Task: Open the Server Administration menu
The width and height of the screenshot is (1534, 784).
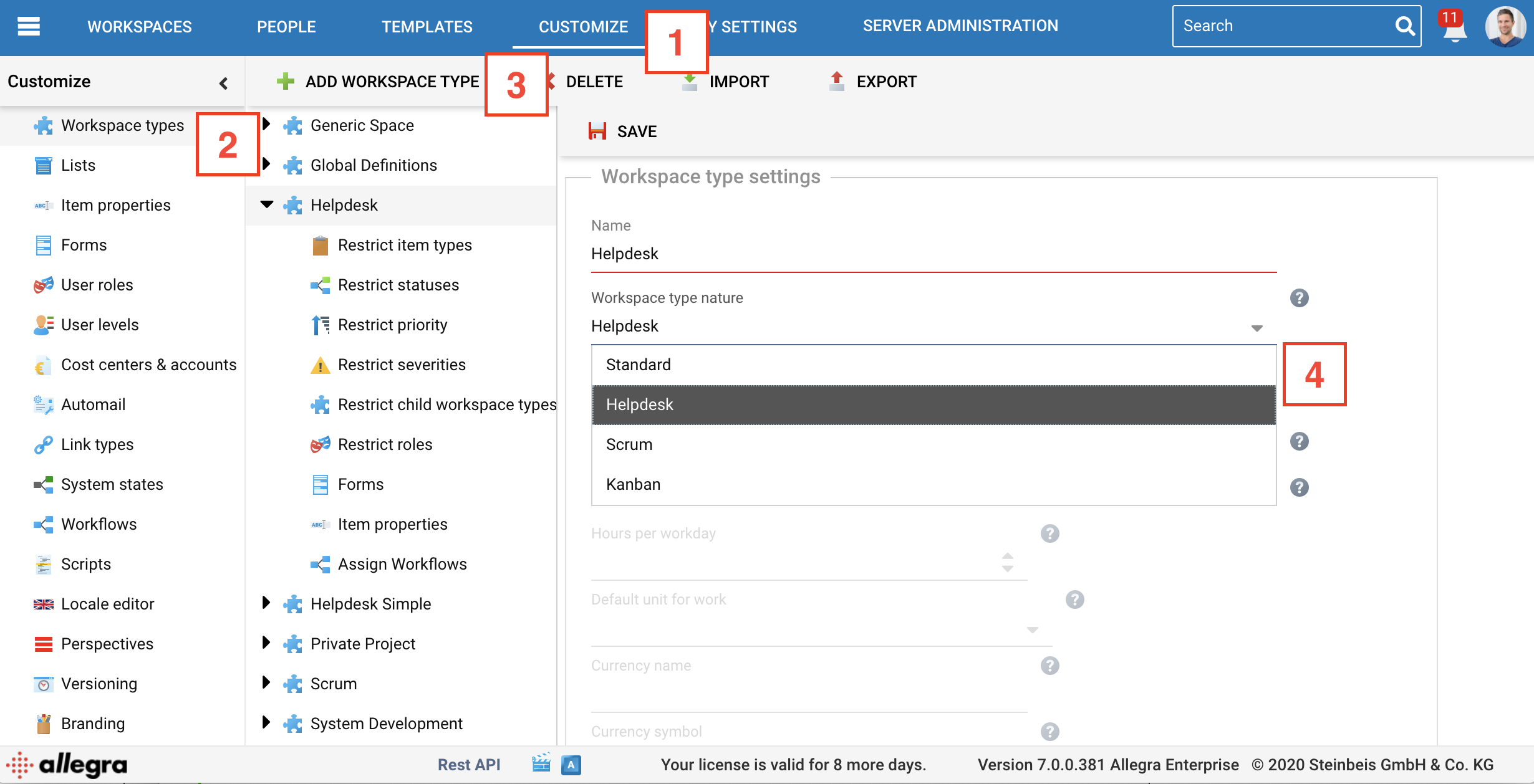Action: 960,26
